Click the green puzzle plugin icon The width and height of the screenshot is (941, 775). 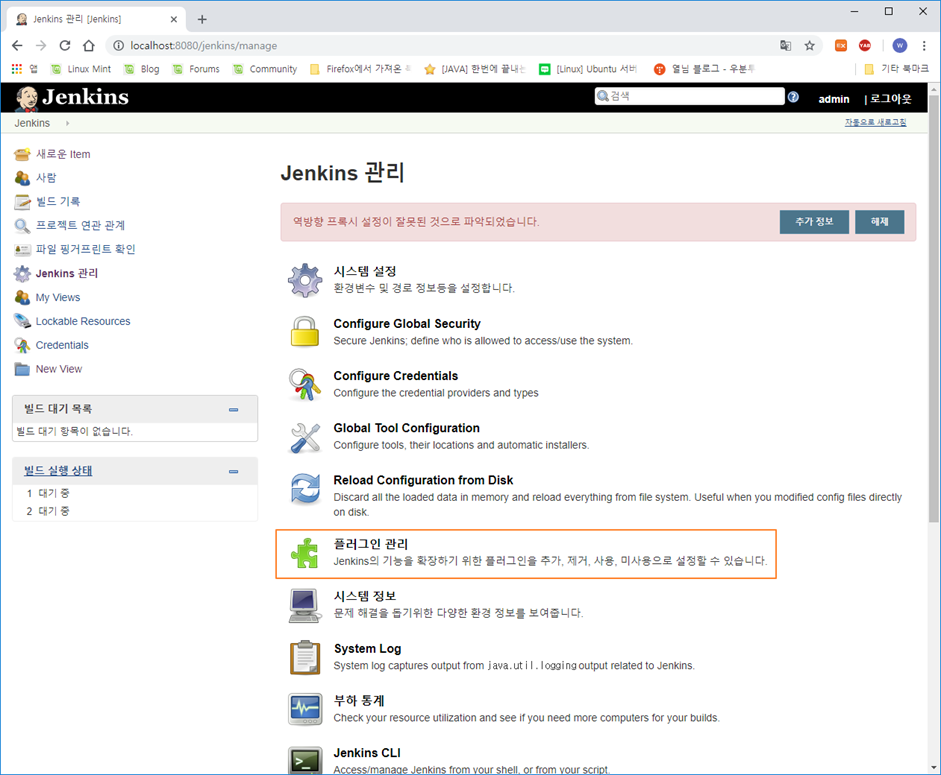[x=305, y=553]
